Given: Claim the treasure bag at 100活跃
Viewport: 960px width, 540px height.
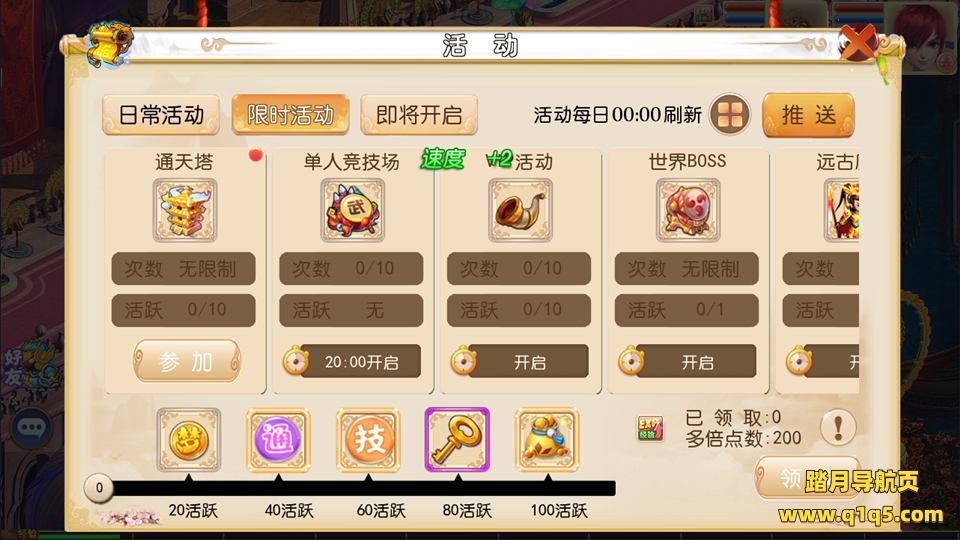Looking at the screenshot, I should 547,440.
